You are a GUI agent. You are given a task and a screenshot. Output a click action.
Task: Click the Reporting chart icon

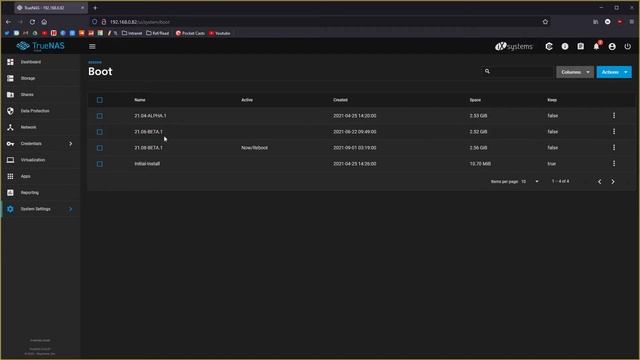tap(10, 193)
